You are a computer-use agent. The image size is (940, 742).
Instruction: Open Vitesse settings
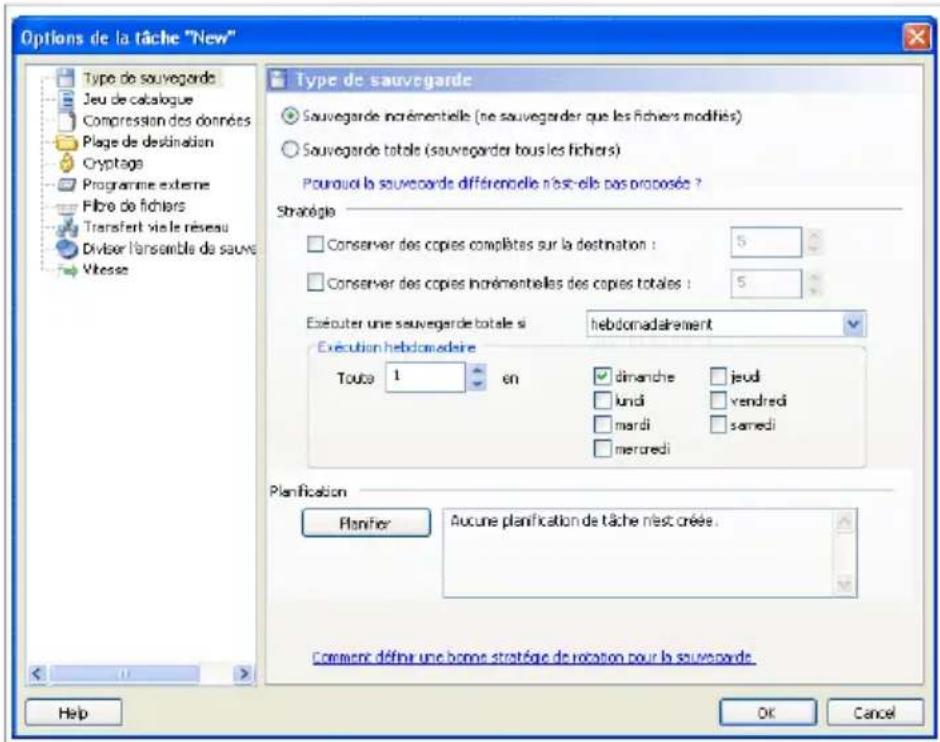coord(105,270)
